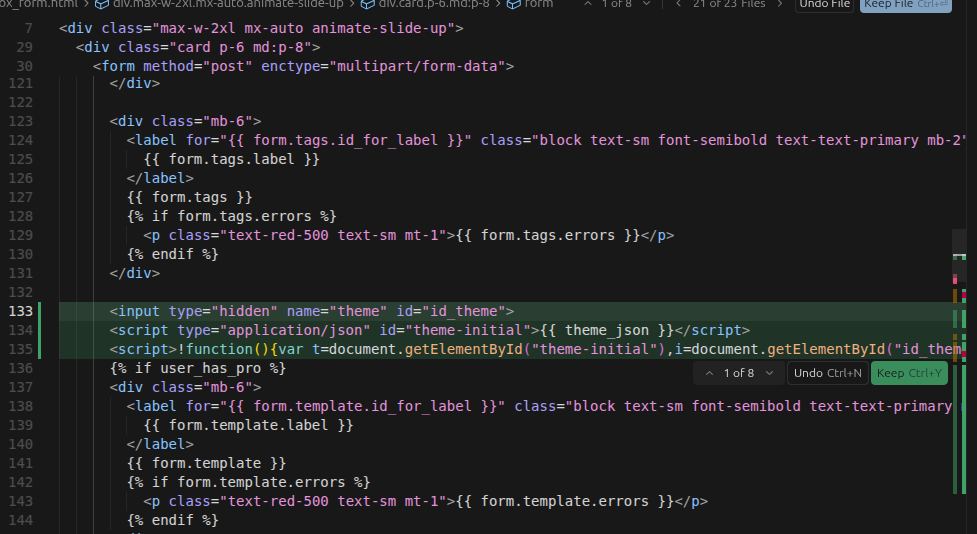Open the 'div.card.p-6.md:p-8' breadcrumb dropdown
Viewport: 977px width, 534px height.
click(x=434, y=4)
